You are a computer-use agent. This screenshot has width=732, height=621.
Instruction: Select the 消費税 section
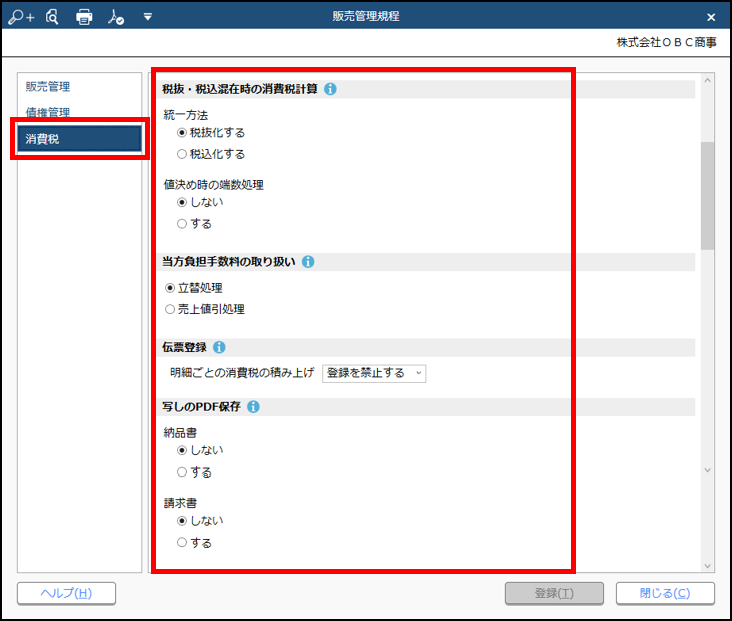click(79, 139)
